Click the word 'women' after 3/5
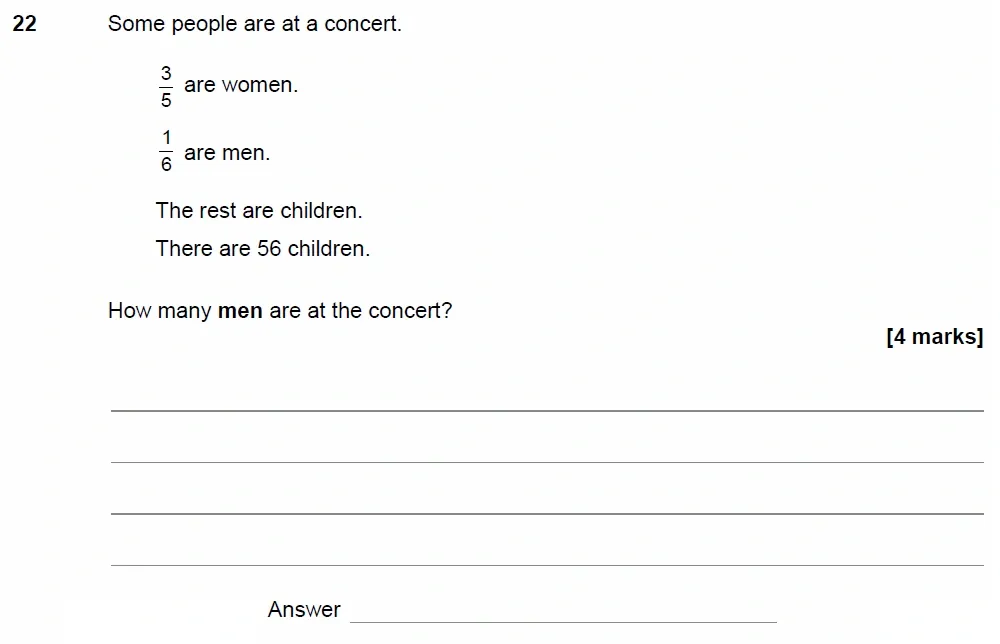 tap(257, 86)
